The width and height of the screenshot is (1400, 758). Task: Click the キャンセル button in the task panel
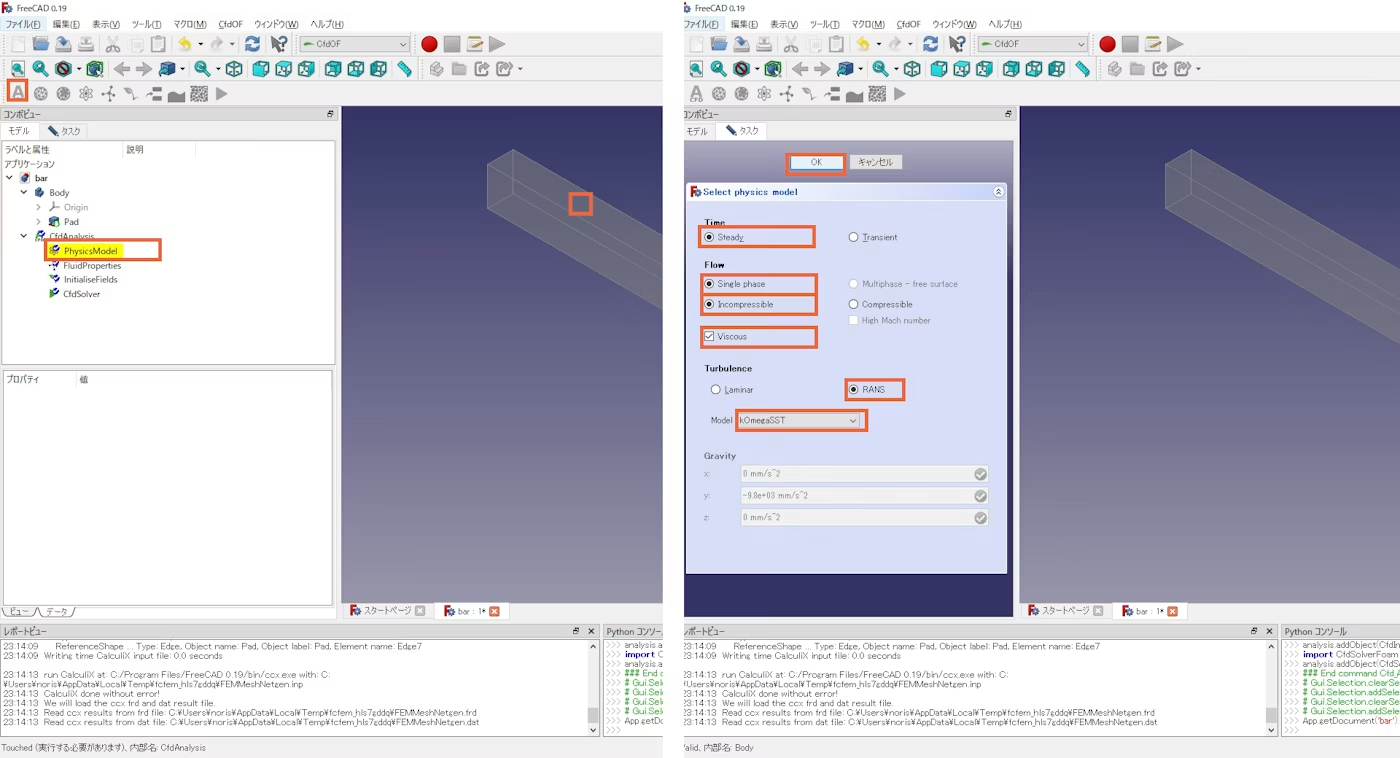[875, 162]
